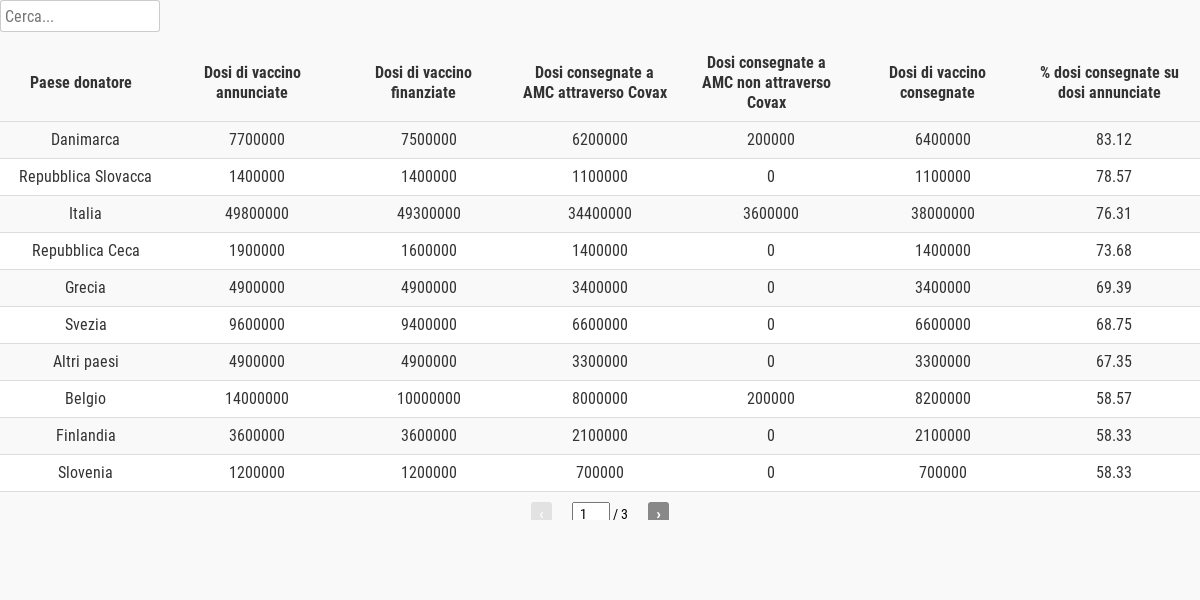Go to next table page
The width and height of the screenshot is (1200, 600).
(x=658, y=512)
